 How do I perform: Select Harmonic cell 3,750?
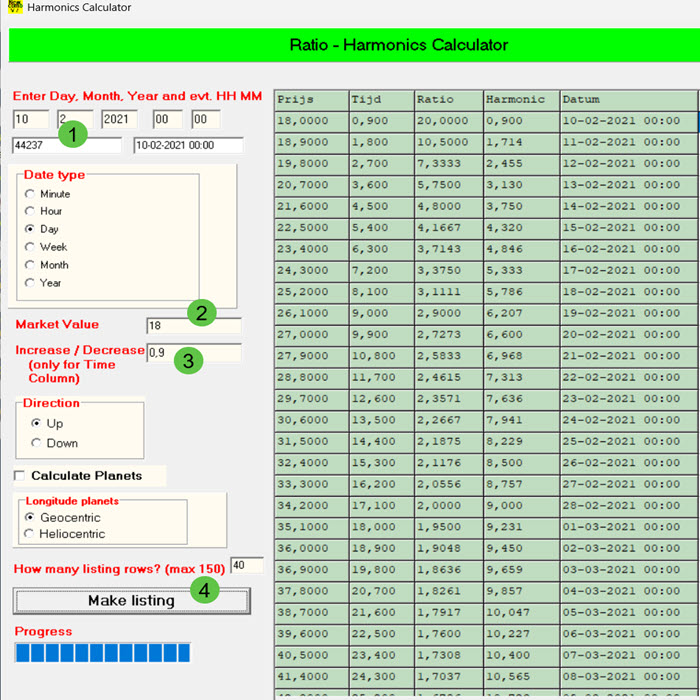(521, 206)
